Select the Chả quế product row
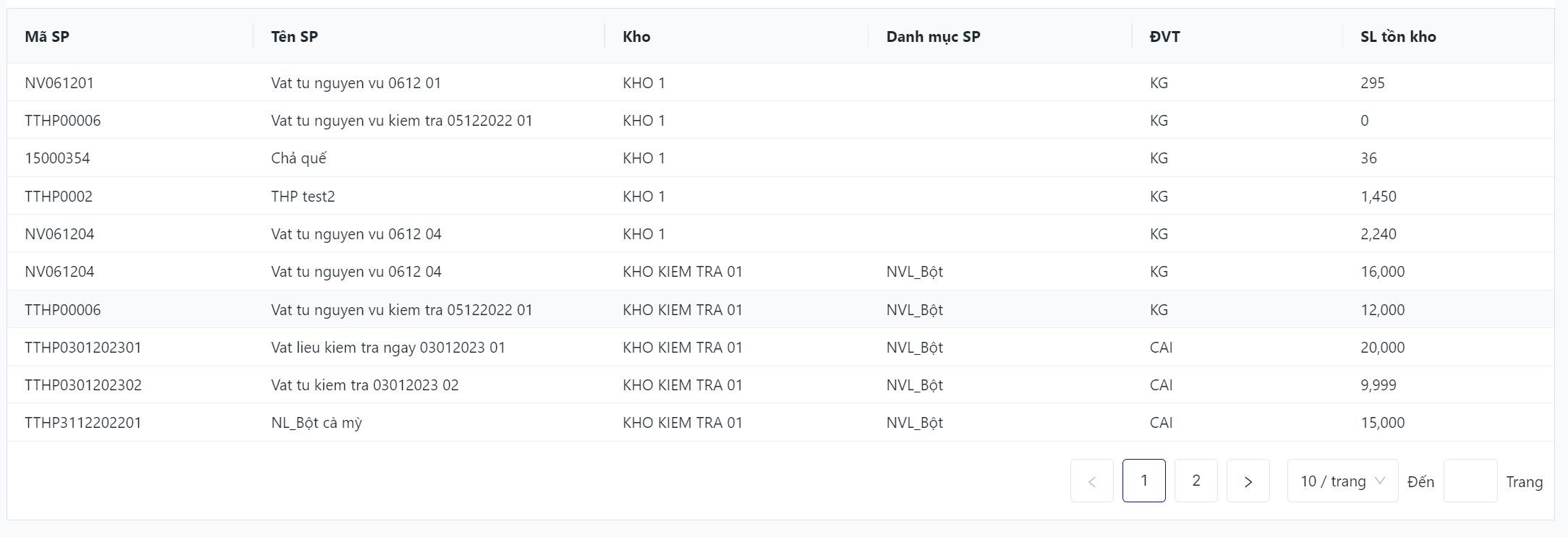This screenshot has width=1568, height=537. (299, 158)
